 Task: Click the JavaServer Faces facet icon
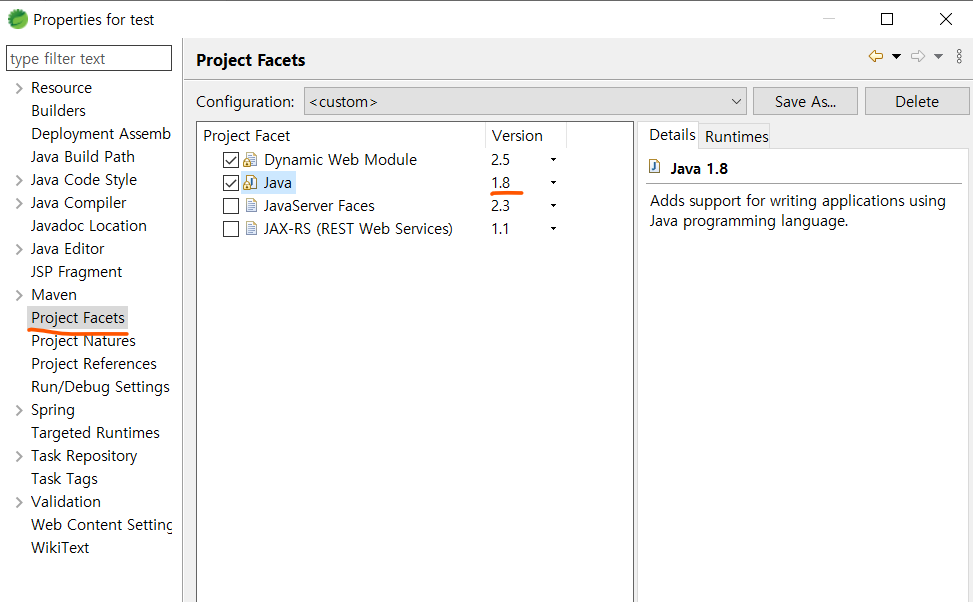(x=251, y=205)
